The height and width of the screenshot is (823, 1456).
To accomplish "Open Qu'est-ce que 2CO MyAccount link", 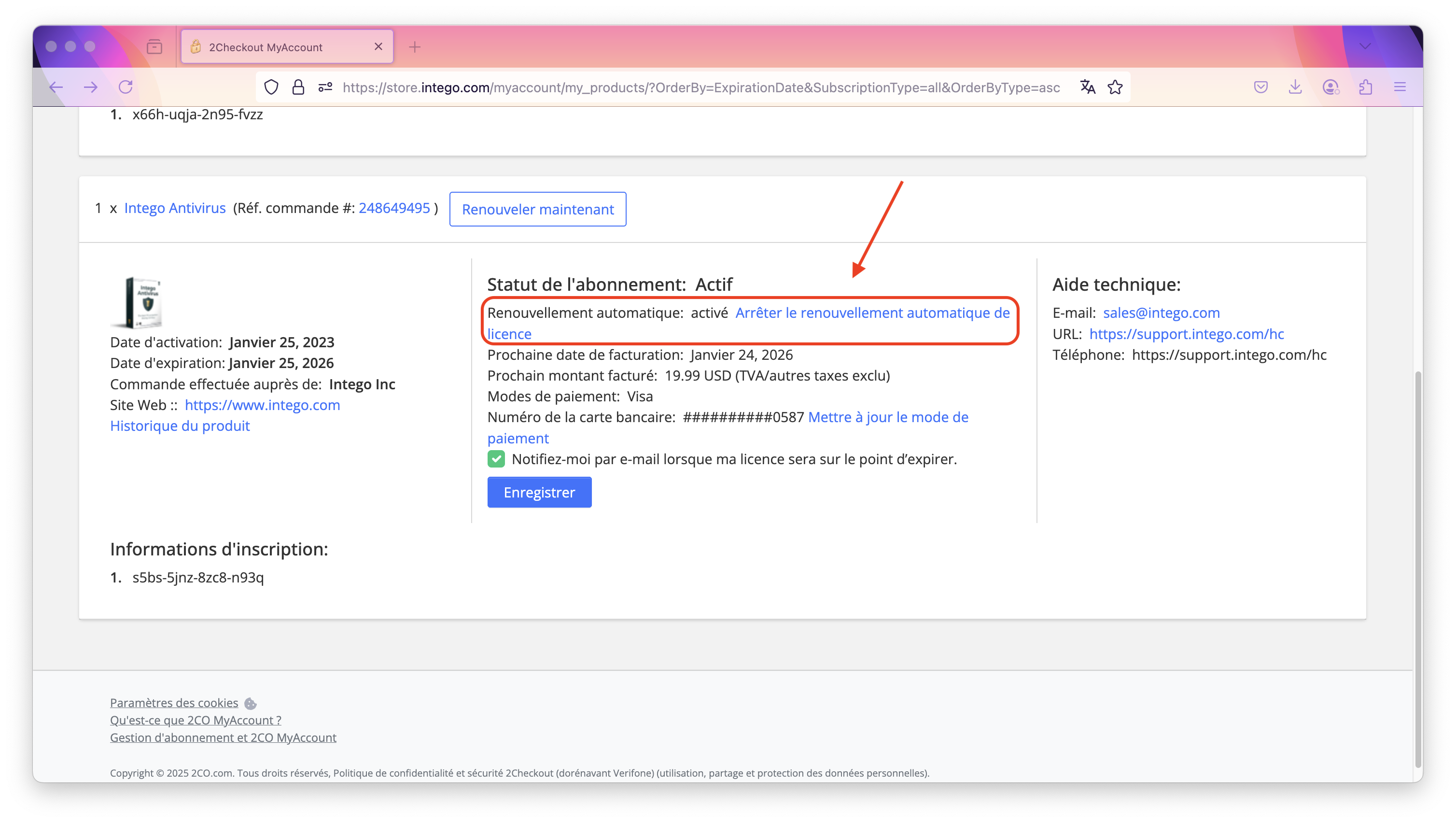I will 196,720.
